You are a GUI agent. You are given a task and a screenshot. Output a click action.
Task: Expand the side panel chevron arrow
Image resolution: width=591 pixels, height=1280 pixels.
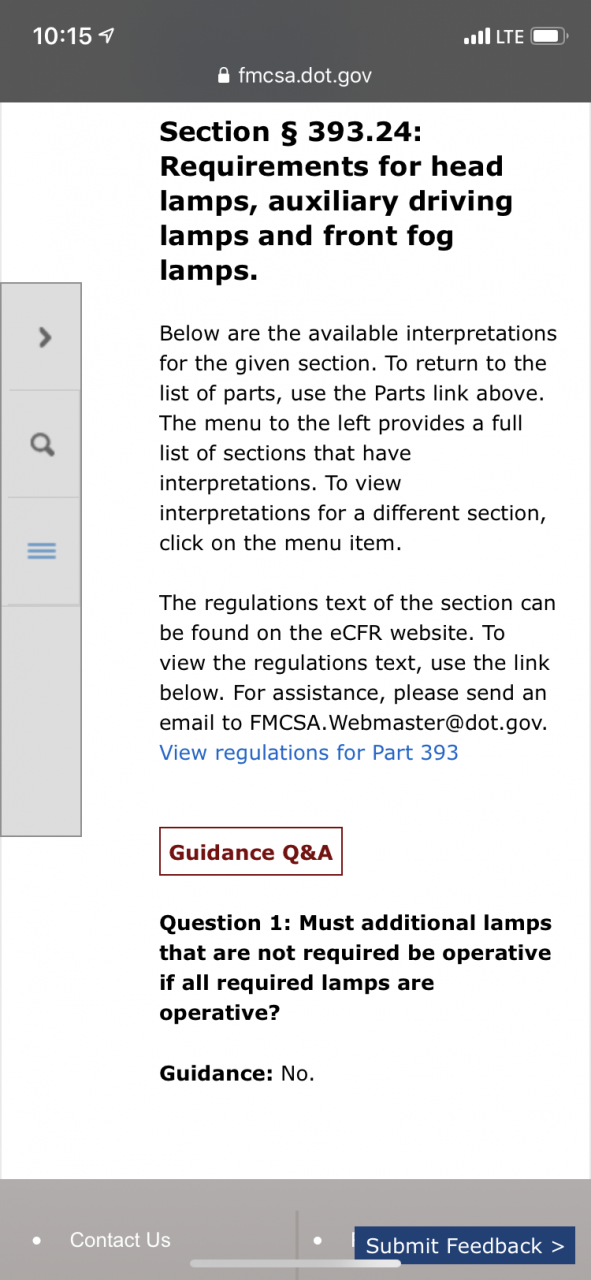43,338
